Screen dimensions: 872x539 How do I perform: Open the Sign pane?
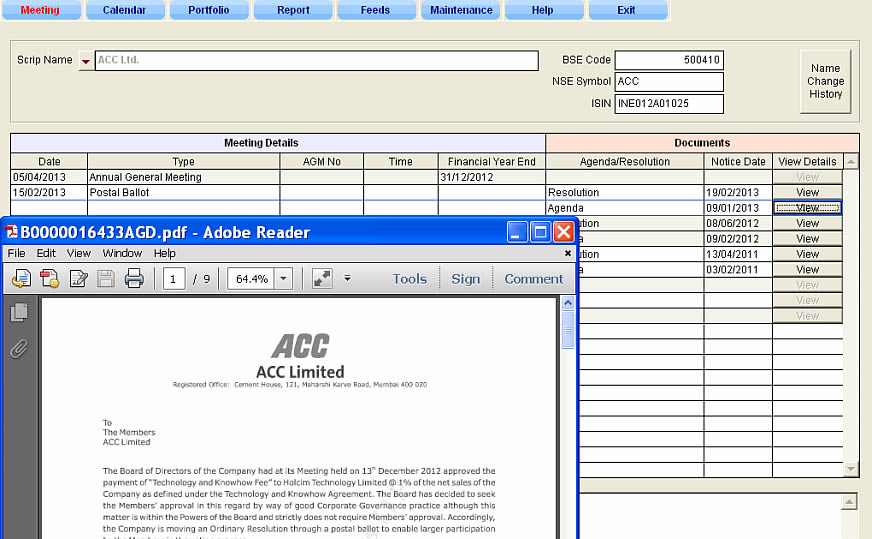click(x=465, y=279)
